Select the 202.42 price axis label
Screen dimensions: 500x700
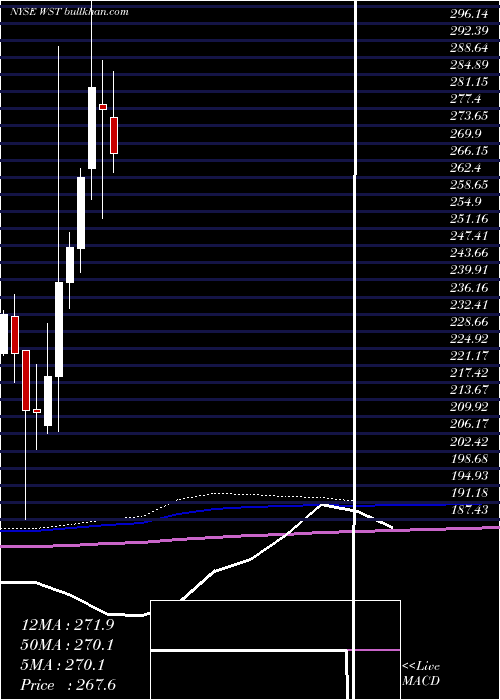click(468, 441)
